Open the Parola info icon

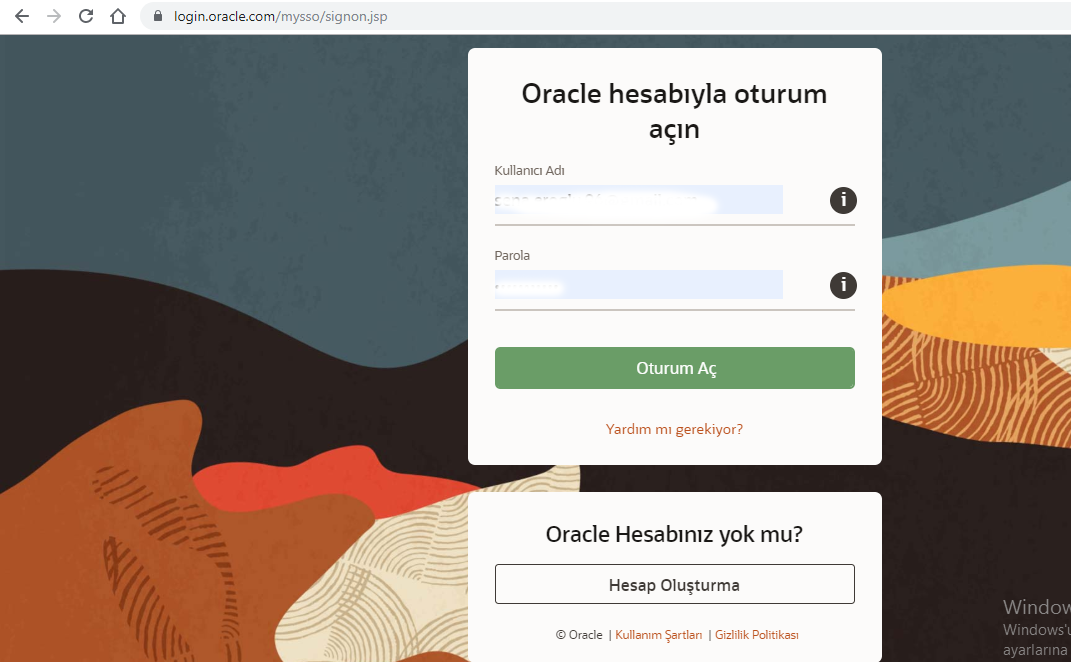(843, 285)
